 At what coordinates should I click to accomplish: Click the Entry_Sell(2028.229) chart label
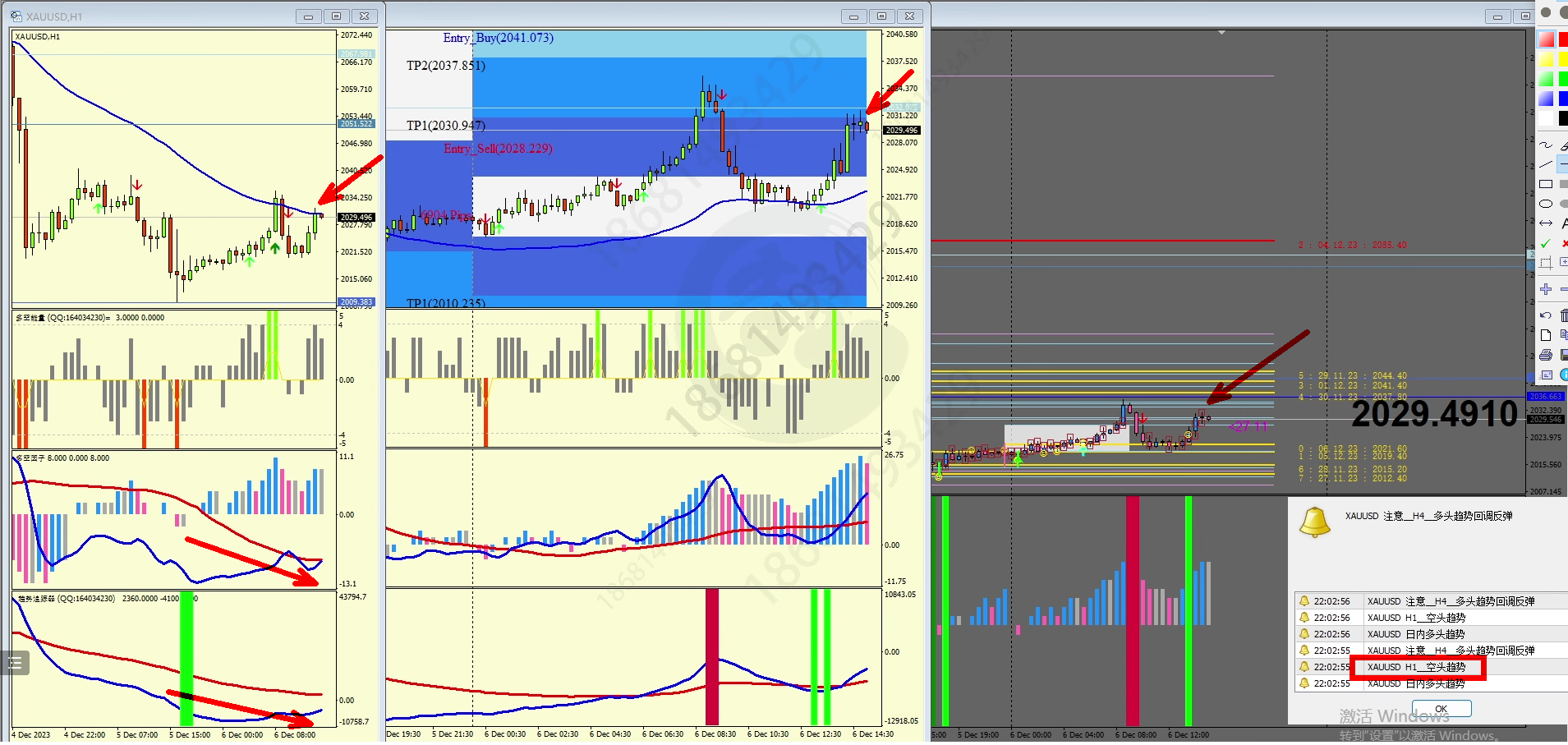pos(498,149)
